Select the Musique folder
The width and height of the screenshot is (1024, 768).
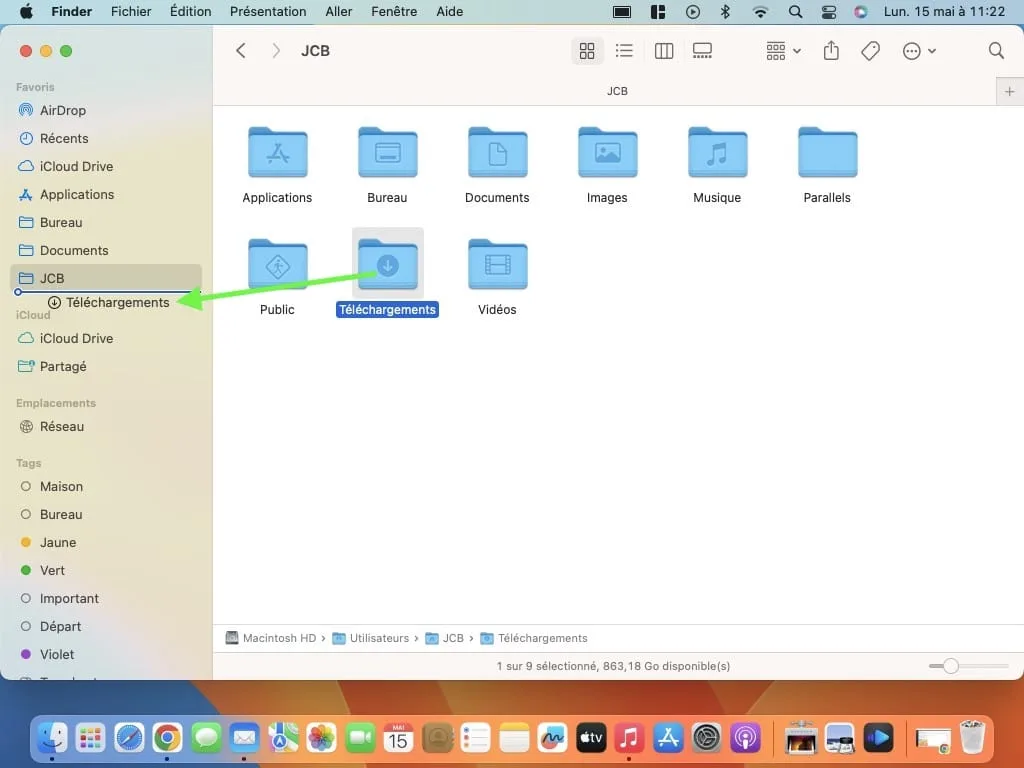click(717, 152)
